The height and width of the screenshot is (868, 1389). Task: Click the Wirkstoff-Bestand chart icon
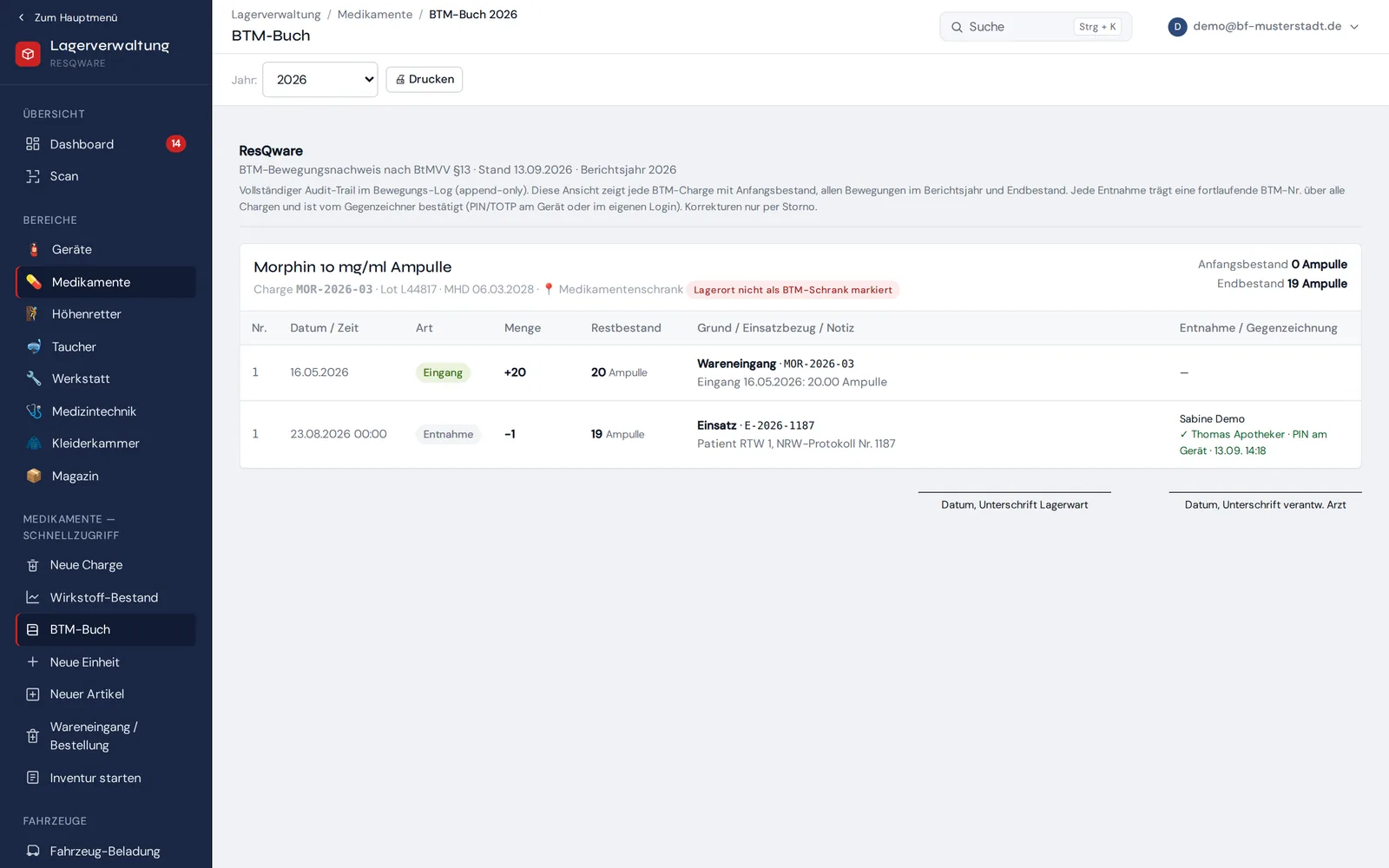point(33,597)
